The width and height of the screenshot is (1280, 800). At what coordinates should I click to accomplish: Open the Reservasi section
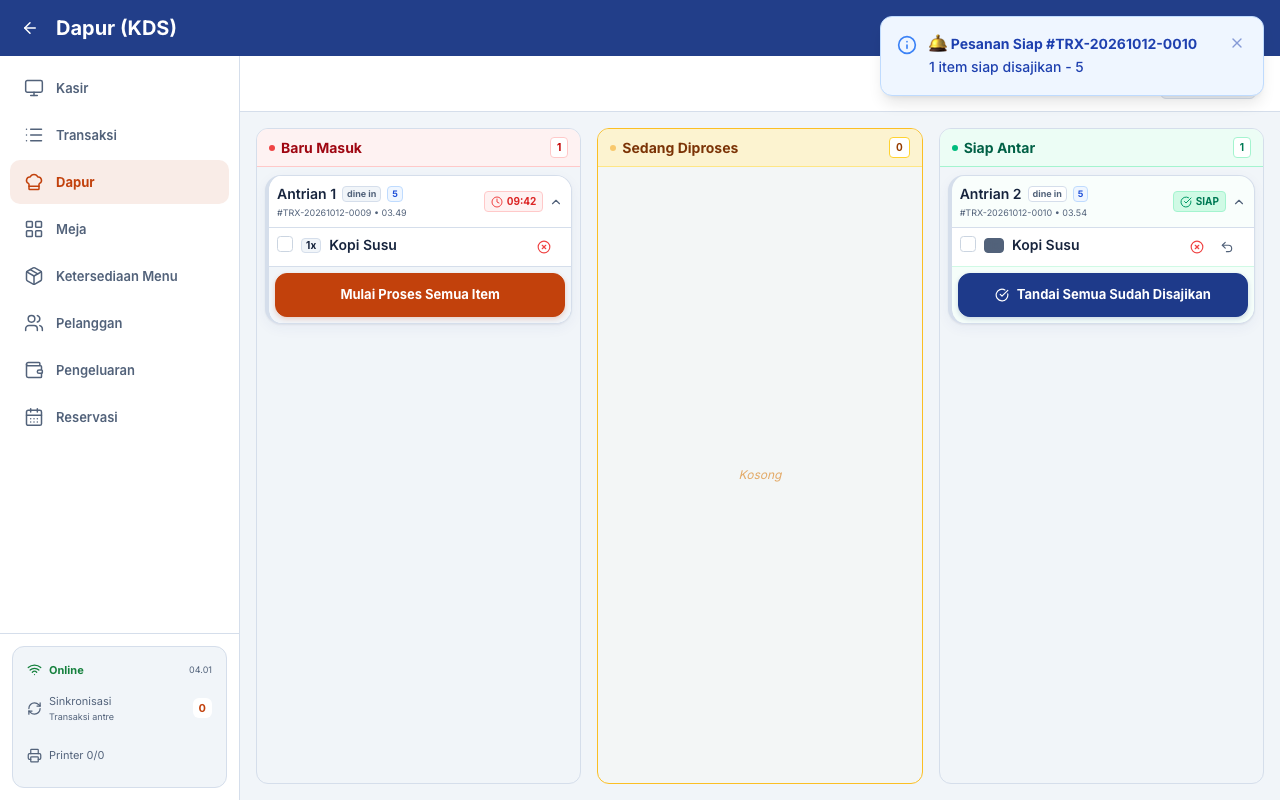click(120, 417)
